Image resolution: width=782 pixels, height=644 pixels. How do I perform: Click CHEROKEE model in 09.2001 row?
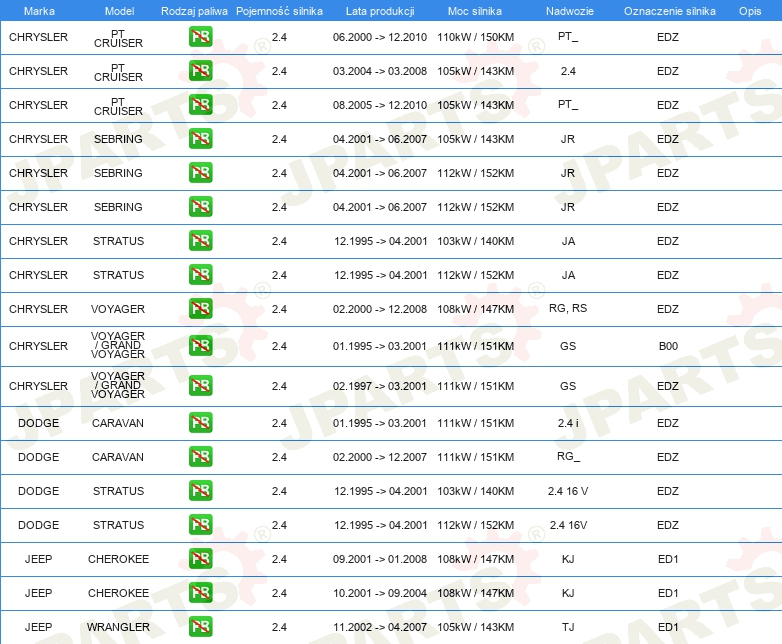[x=118, y=559]
